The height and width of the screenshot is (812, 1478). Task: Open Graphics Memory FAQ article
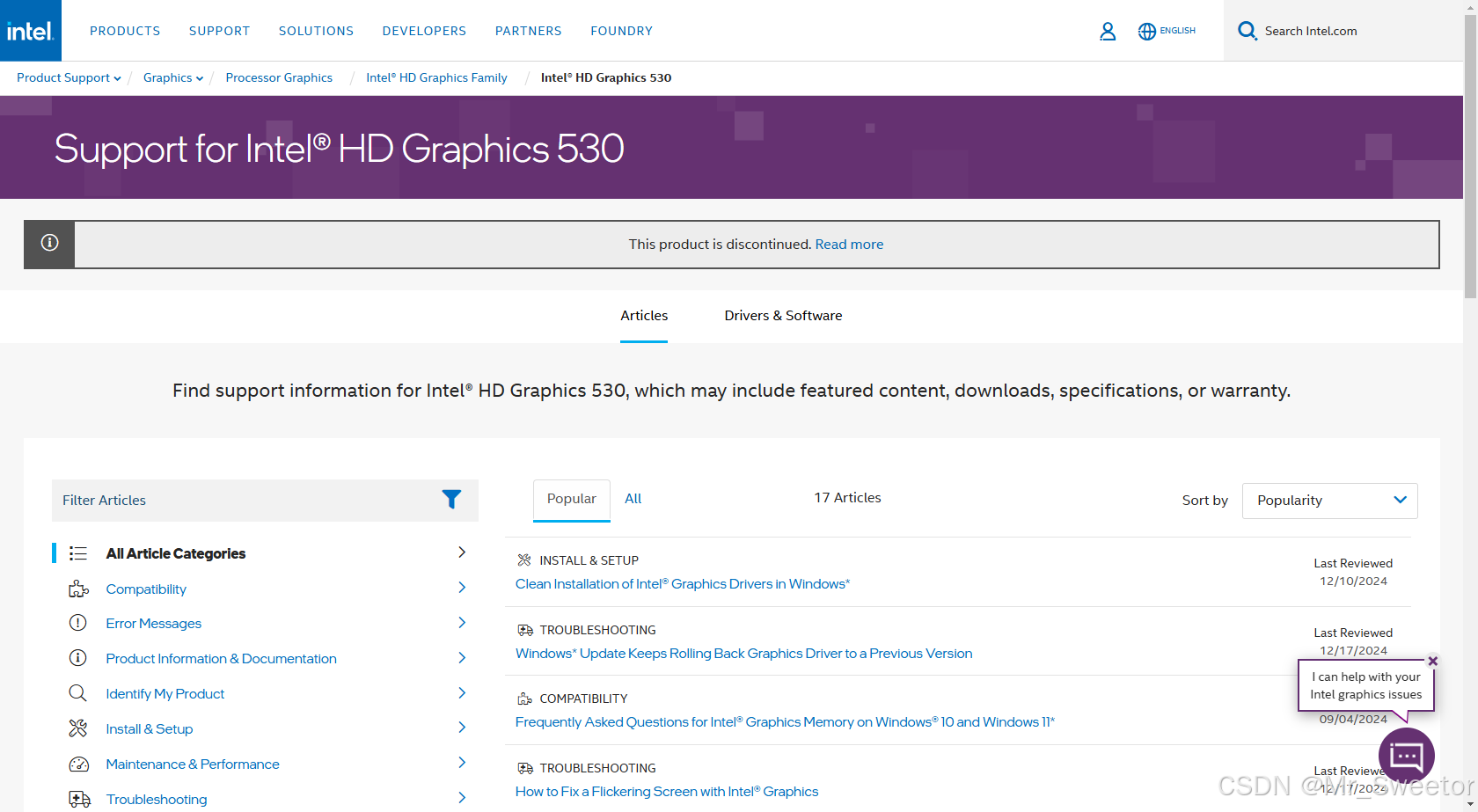[785, 722]
